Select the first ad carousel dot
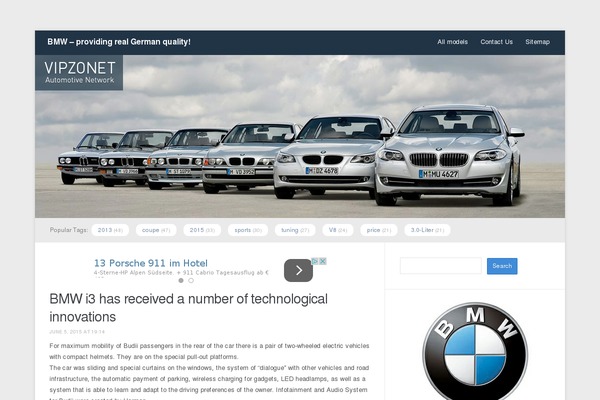 pos(181,281)
